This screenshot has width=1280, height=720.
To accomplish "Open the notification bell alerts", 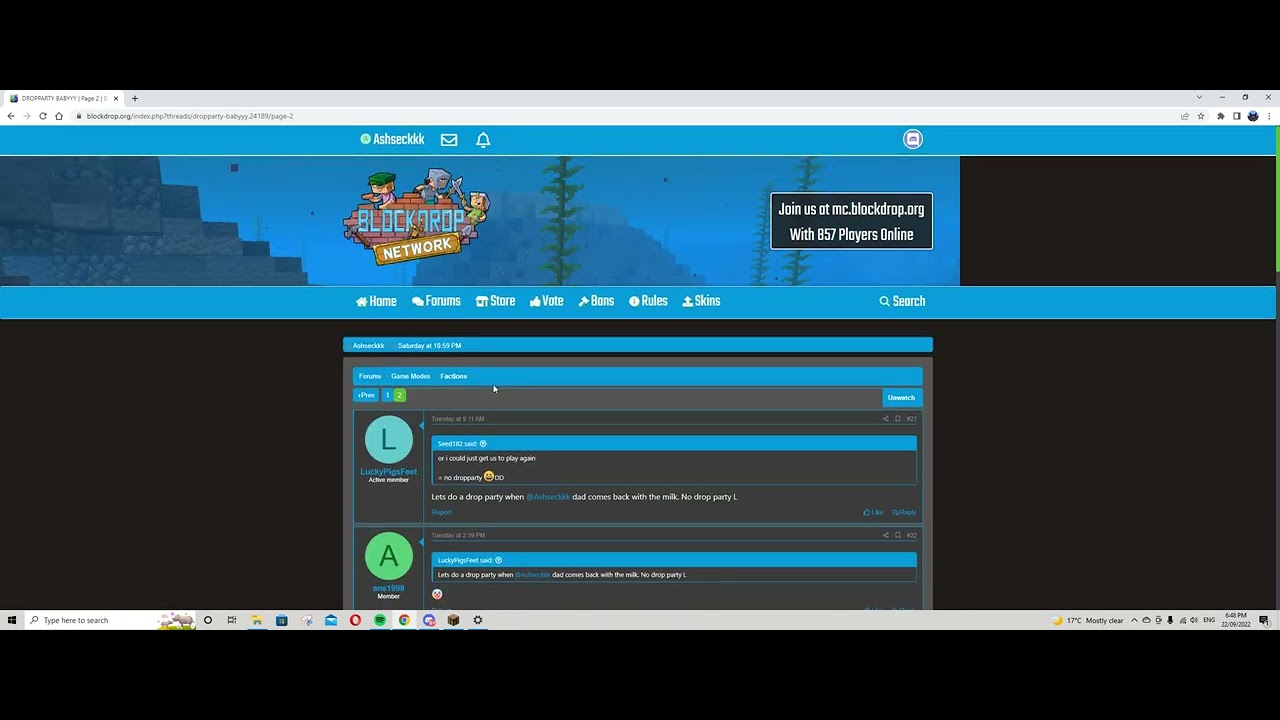I will point(483,140).
